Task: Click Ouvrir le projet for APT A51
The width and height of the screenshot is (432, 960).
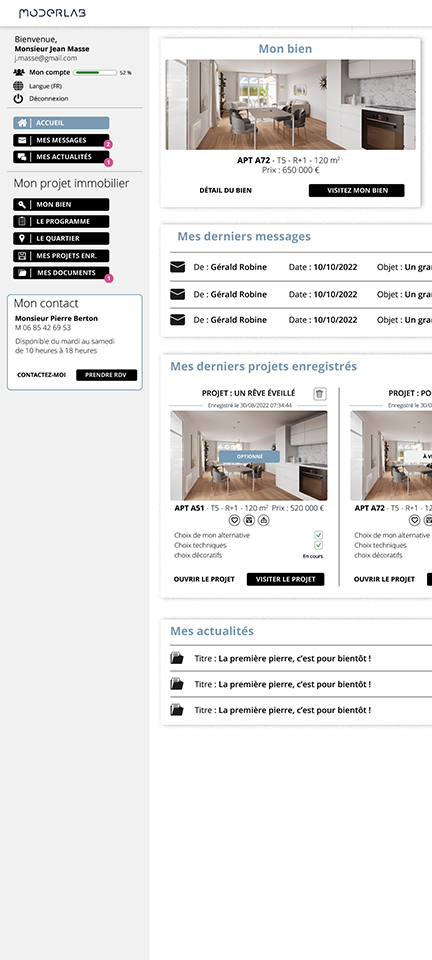Action: tap(204, 579)
